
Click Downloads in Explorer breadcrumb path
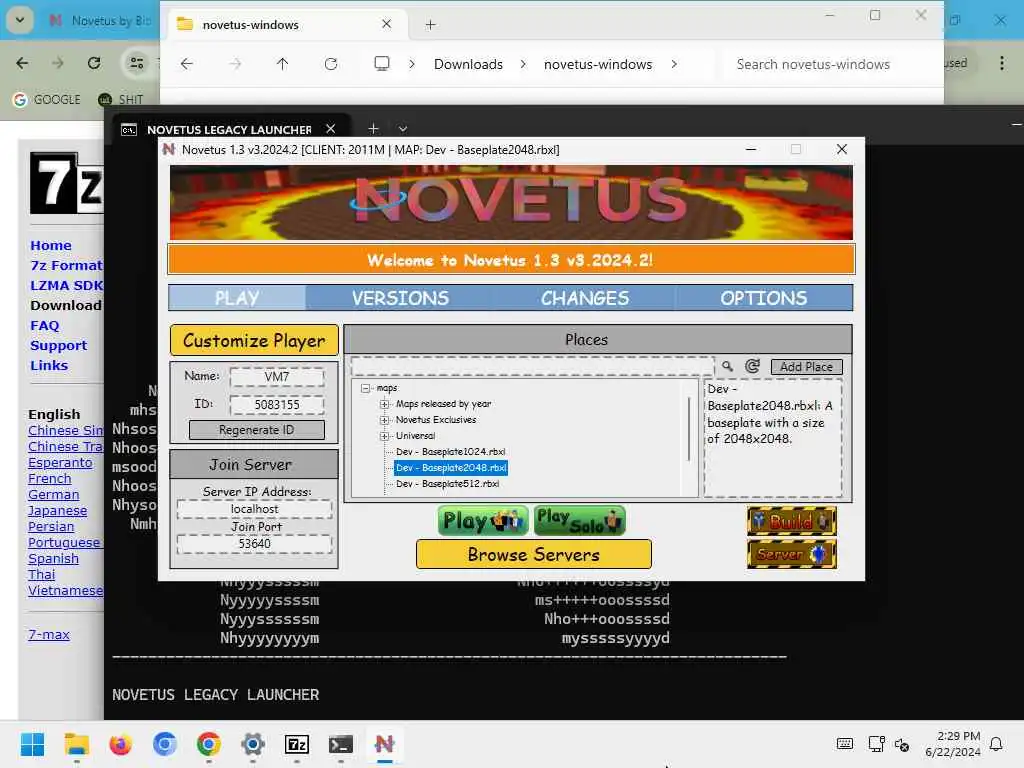(468, 64)
